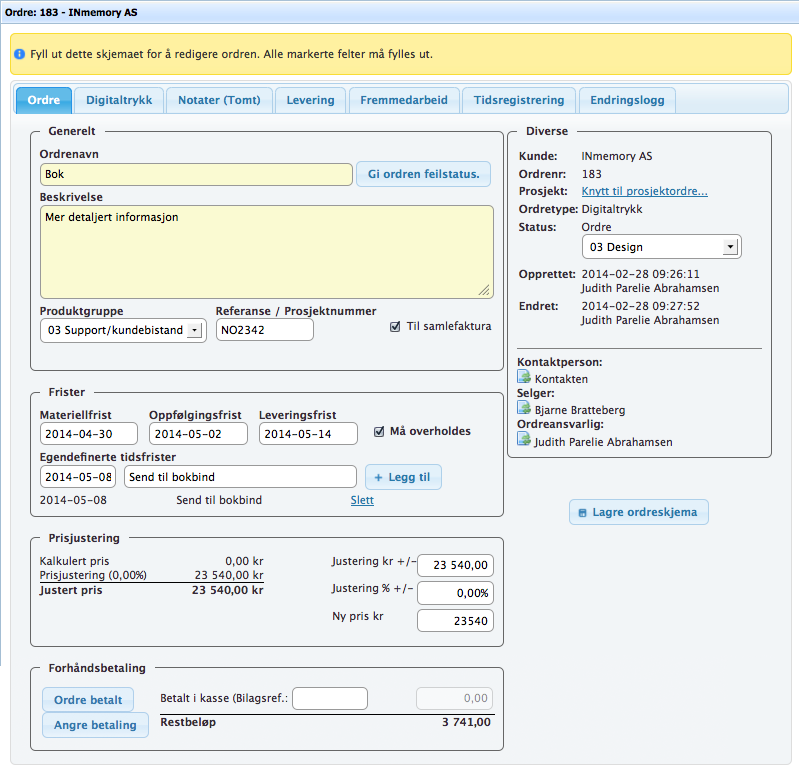Click the Kontakten contact person icon
The width and height of the screenshot is (799, 768).
point(525,378)
